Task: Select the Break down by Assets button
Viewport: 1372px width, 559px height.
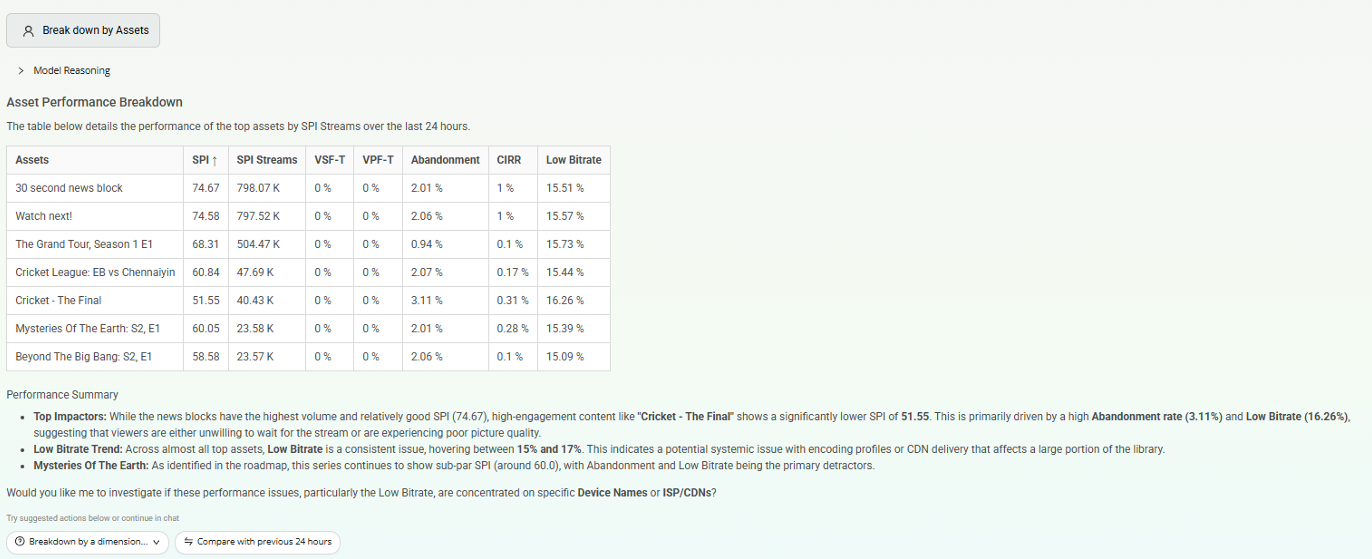Action: [83, 31]
